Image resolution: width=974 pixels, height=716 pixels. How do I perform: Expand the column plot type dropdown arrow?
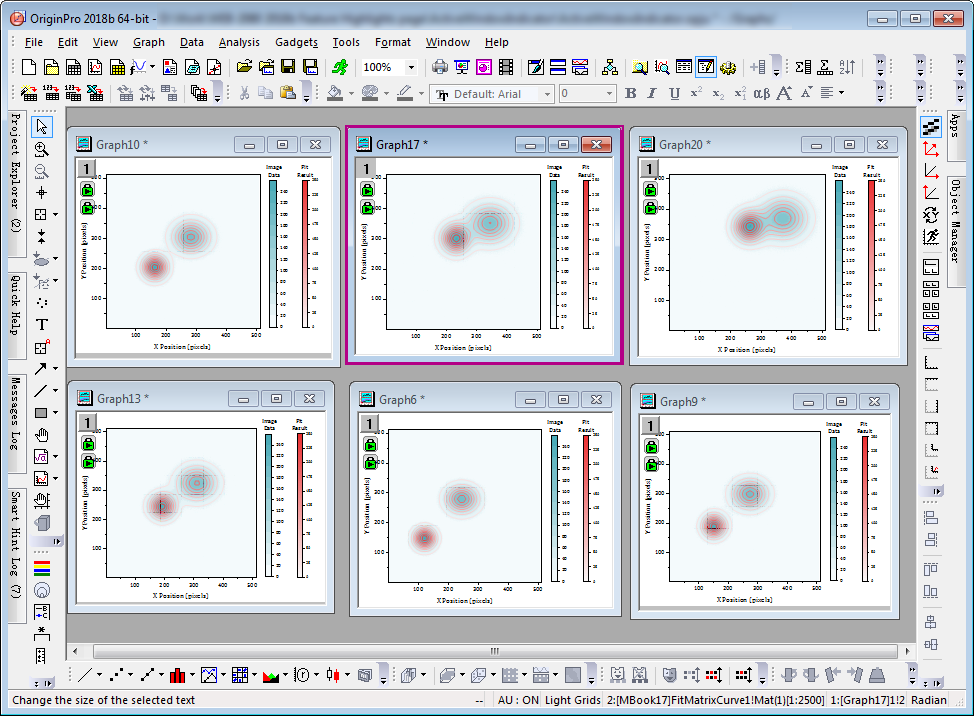pyautogui.click(x=193, y=675)
